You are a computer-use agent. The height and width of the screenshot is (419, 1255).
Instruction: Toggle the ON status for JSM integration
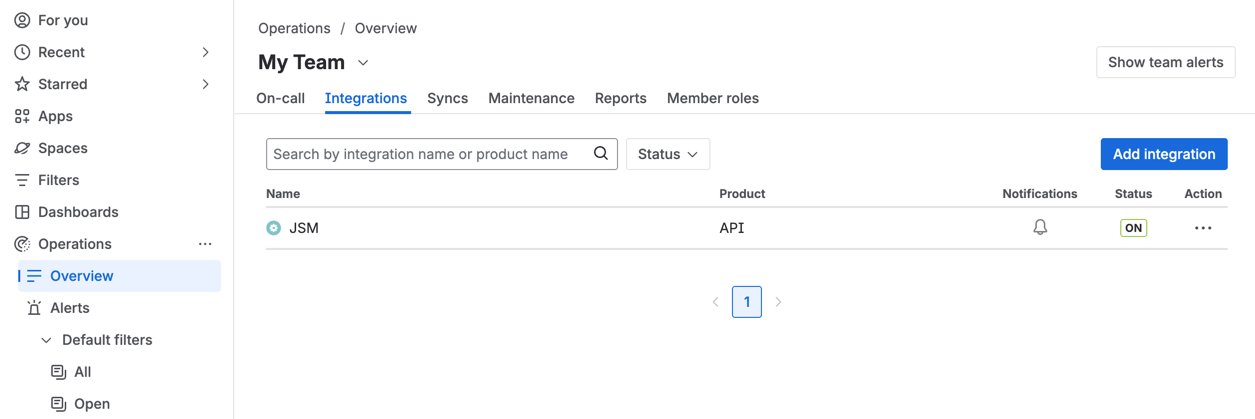[x=1133, y=228]
